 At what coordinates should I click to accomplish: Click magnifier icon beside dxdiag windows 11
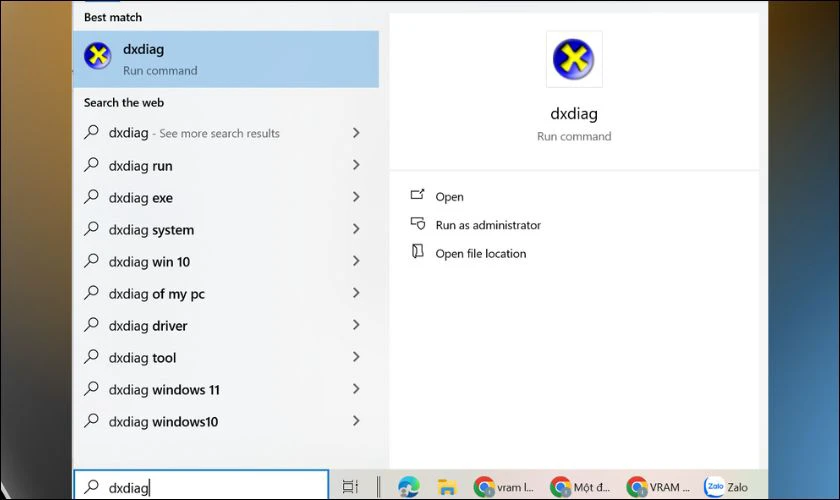pyautogui.click(x=92, y=388)
